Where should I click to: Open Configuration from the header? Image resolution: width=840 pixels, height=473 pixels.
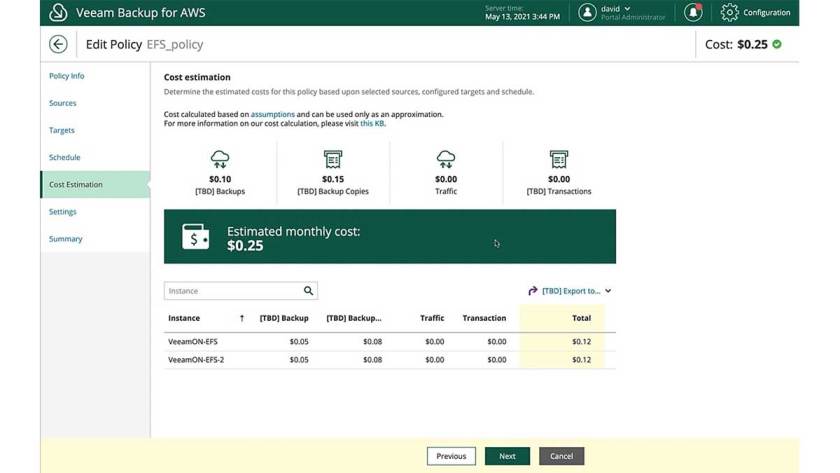point(766,12)
